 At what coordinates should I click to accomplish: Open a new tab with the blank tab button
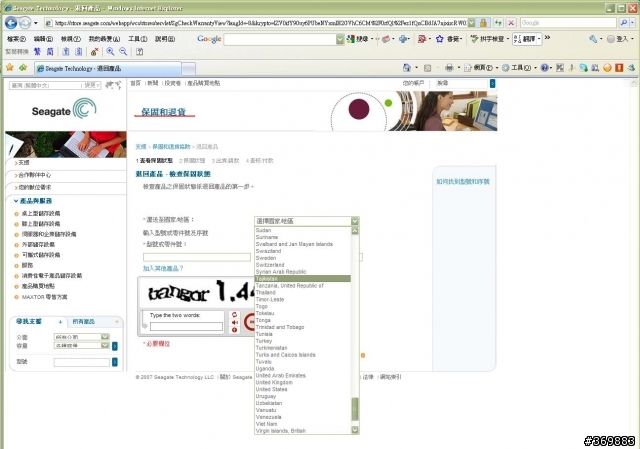[x=189, y=68]
